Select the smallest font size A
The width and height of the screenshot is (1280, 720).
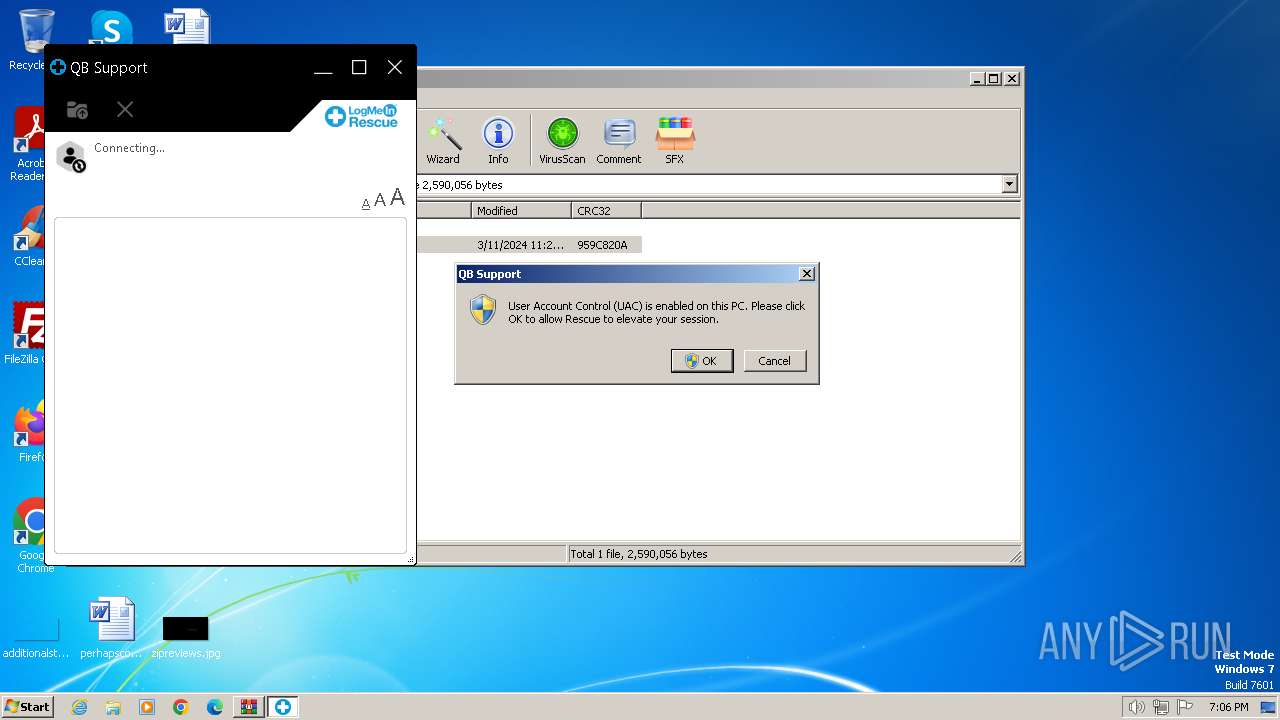(366, 203)
